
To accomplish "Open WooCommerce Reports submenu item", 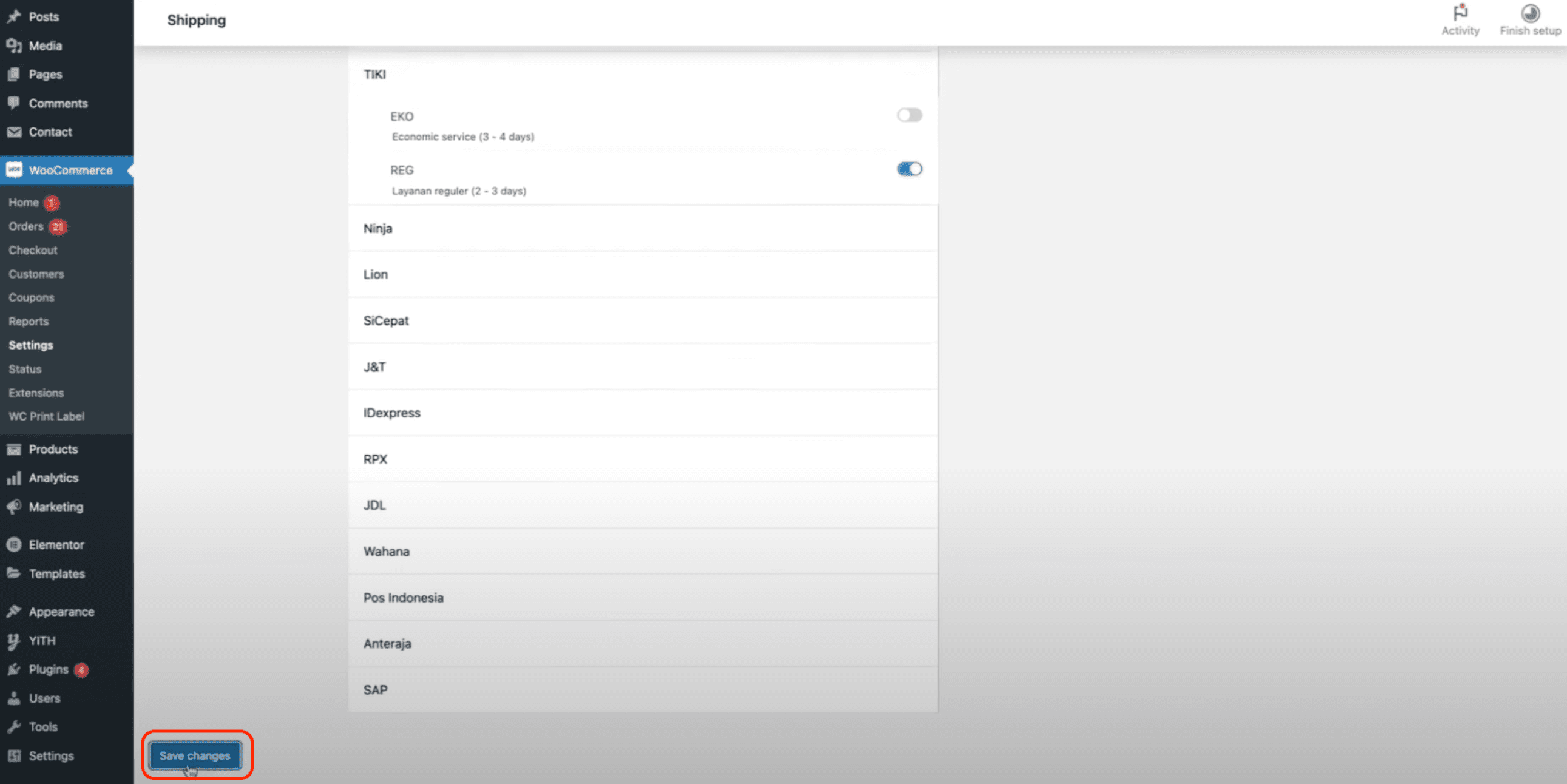I will coord(29,321).
